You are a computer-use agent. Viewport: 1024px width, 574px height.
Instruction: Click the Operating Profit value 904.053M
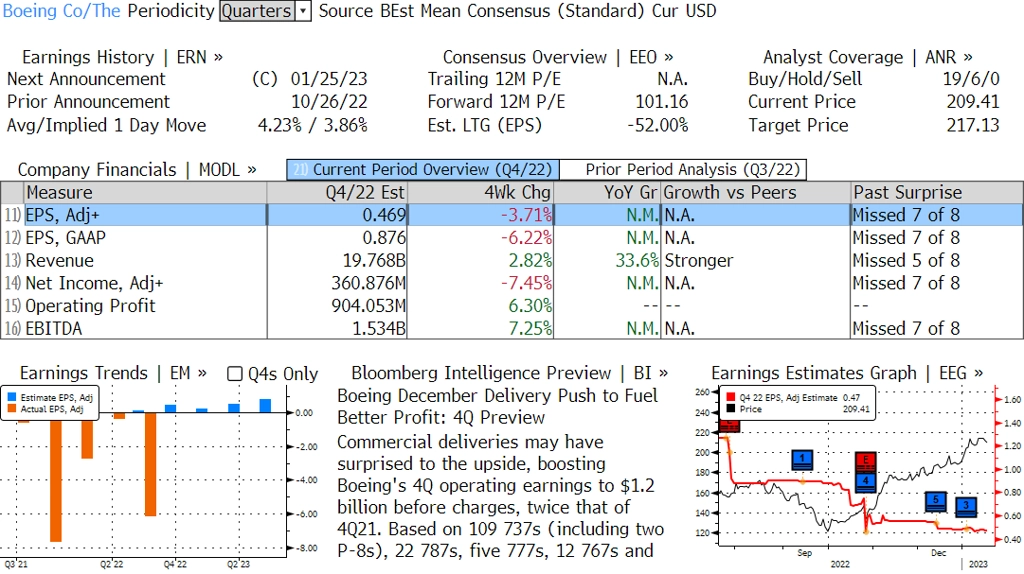368,306
